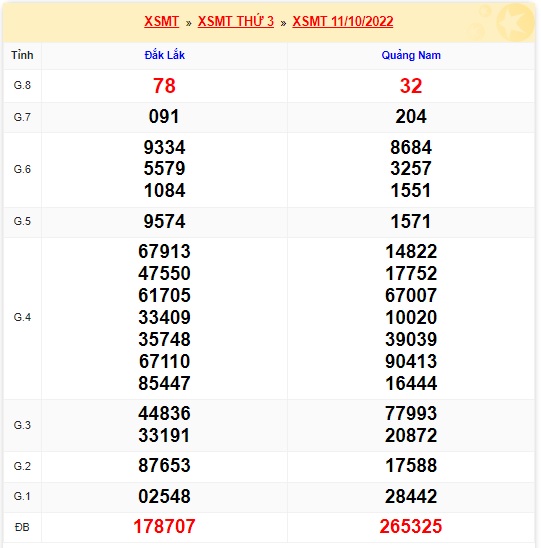
Task: Click the number 8684
Action: tap(411, 147)
